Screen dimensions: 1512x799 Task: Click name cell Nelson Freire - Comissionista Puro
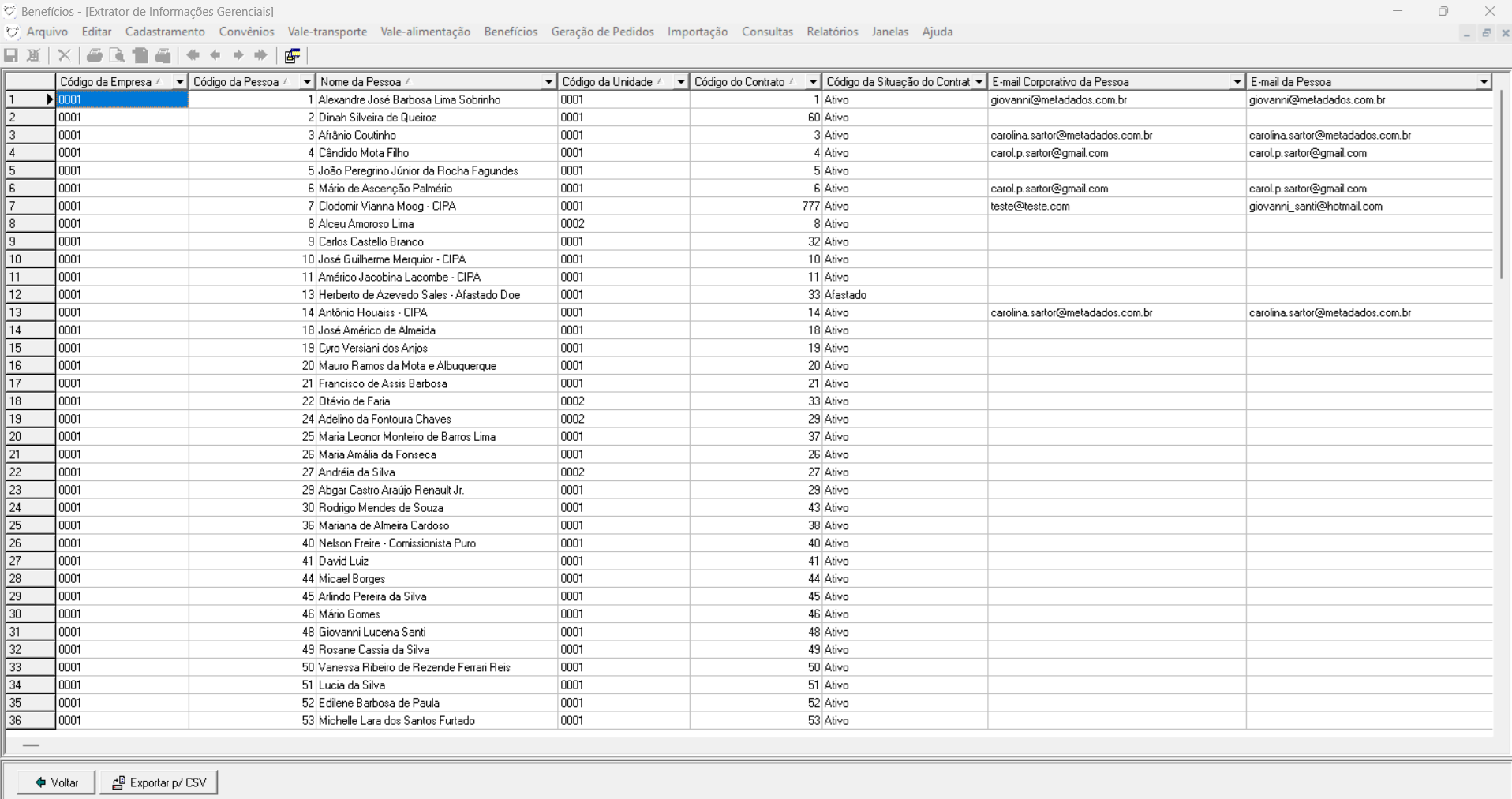click(x=436, y=543)
